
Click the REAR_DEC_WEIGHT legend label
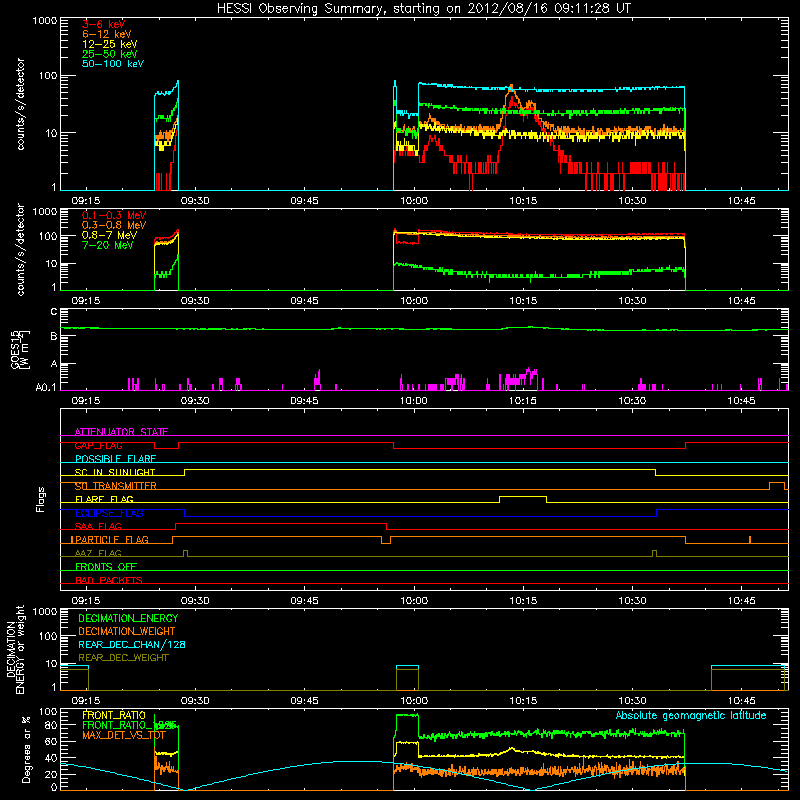coord(123,658)
